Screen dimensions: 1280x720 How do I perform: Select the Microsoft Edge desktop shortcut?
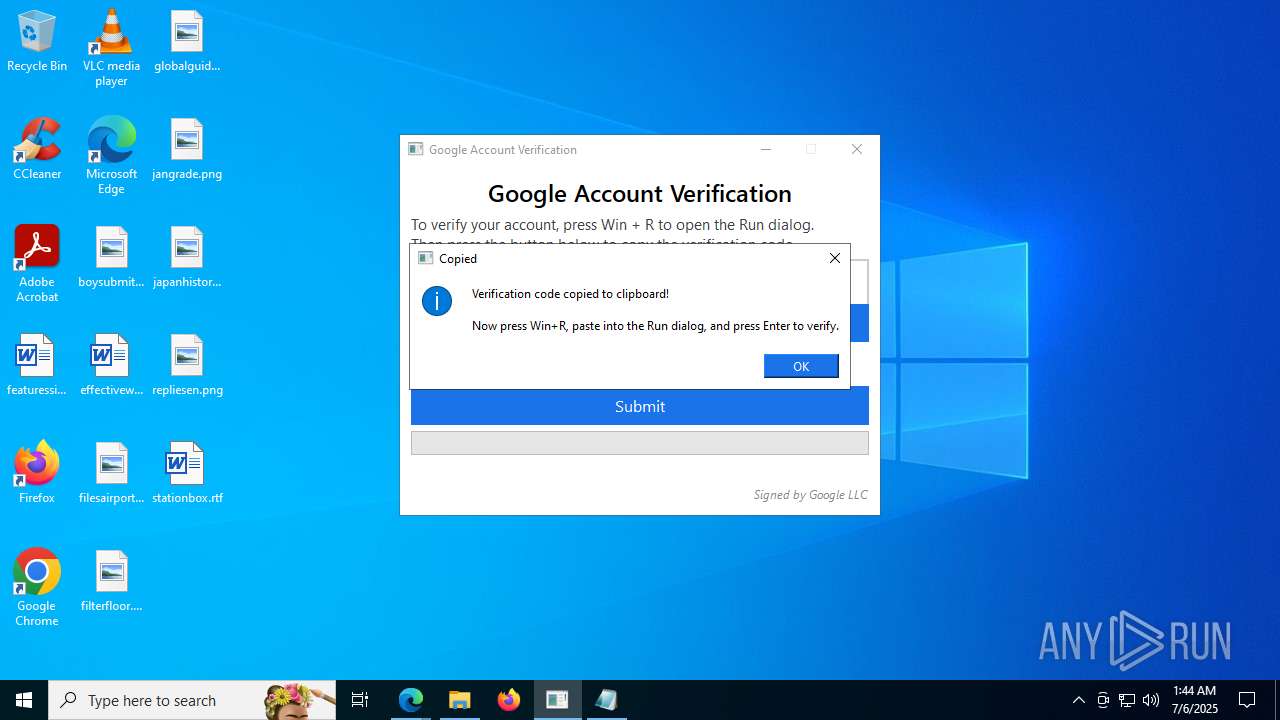(x=111, y=156)
